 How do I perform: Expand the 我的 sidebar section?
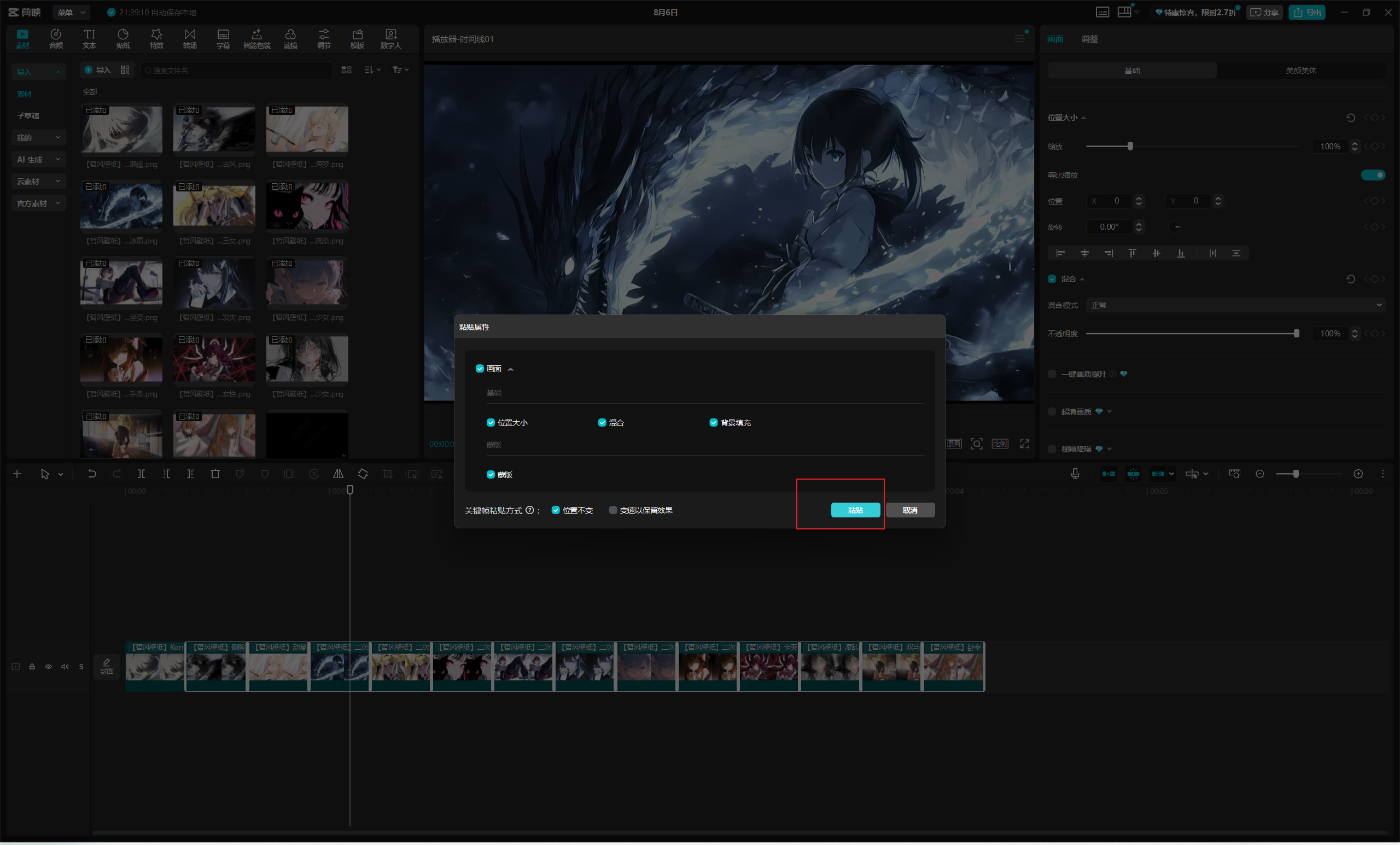tap(38, 137)
